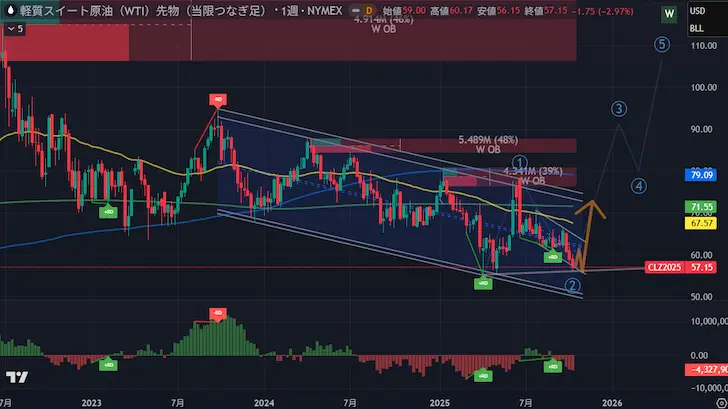Viewport: 728px width, 409px height.
Task: Click green RD marker on 2025 low
Action: (x=483, y=284)
